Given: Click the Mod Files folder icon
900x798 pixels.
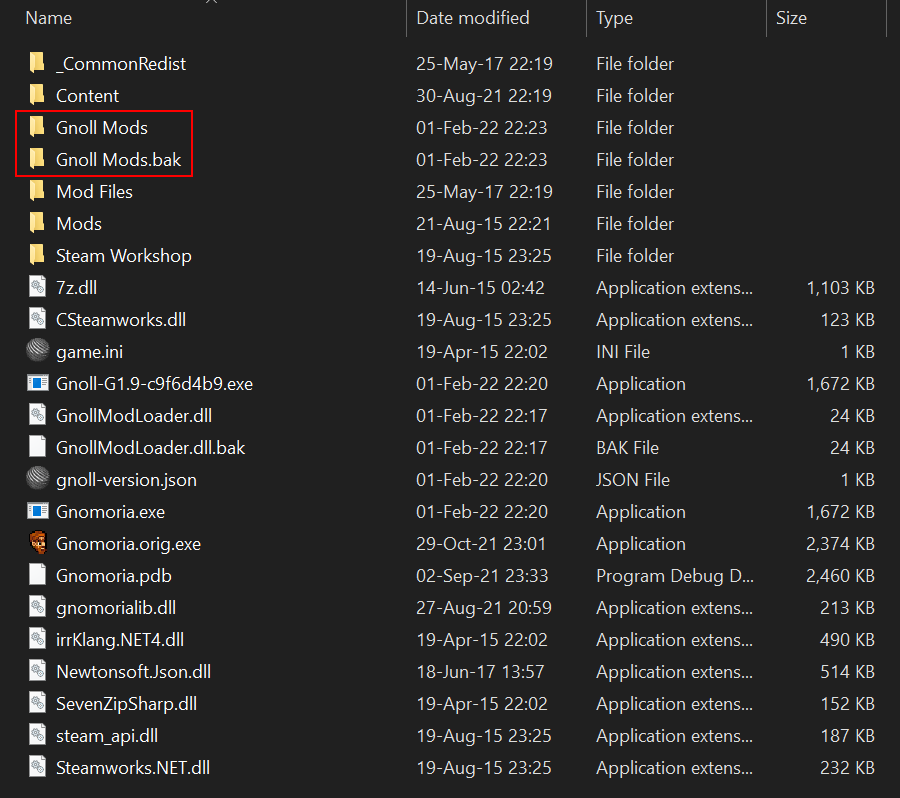Looking at the screenshot, I should click(37, 191).
